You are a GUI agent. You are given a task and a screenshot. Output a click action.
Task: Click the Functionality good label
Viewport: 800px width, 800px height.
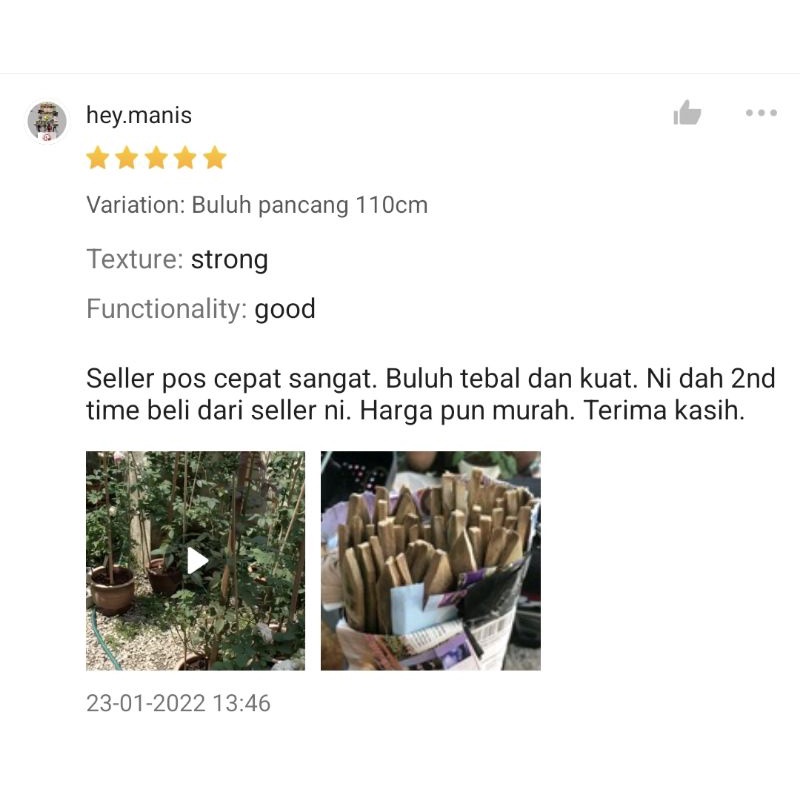point(201,309)
